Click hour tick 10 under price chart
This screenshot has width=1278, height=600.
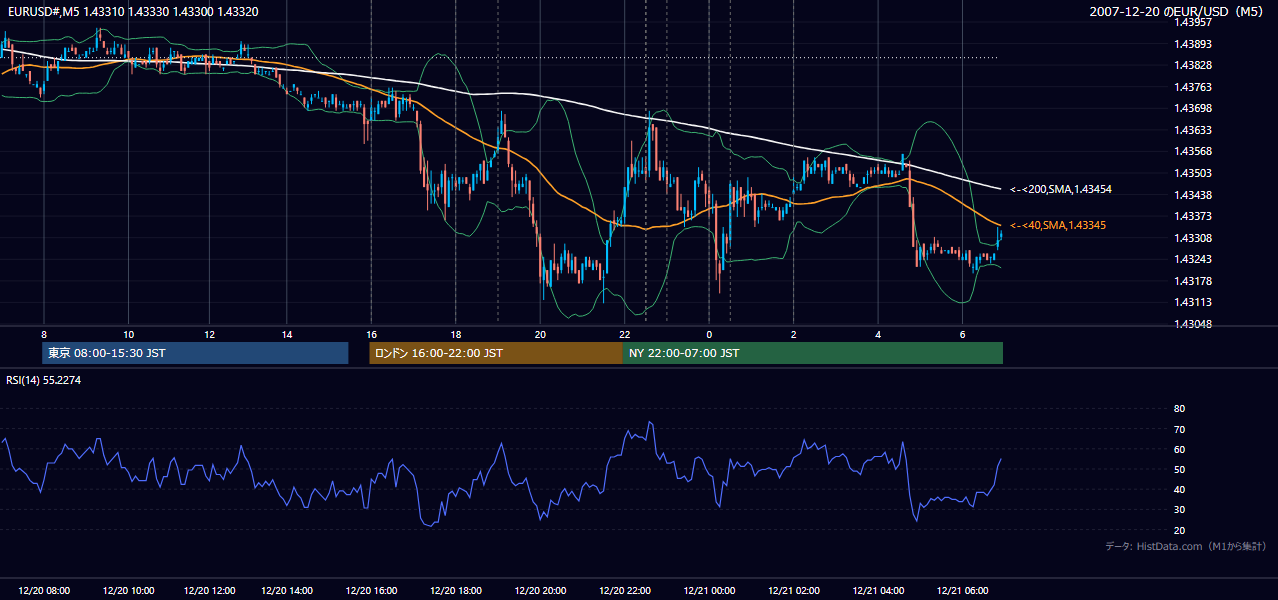[128, 334]
